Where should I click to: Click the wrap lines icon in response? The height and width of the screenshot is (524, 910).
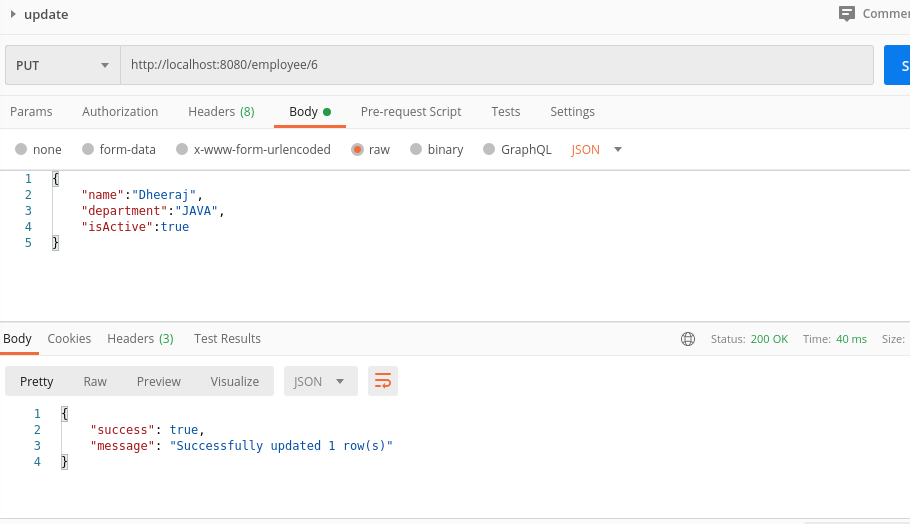click(382, 381)
